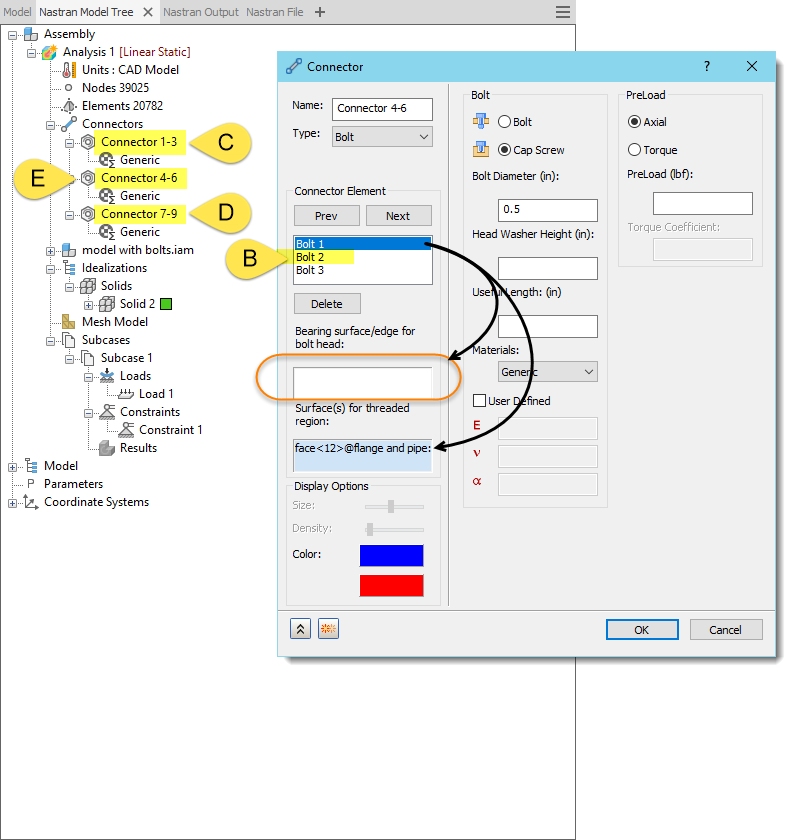Switch to the Nastran File tab
Screen dimensions: 796x840
(275, 12)
